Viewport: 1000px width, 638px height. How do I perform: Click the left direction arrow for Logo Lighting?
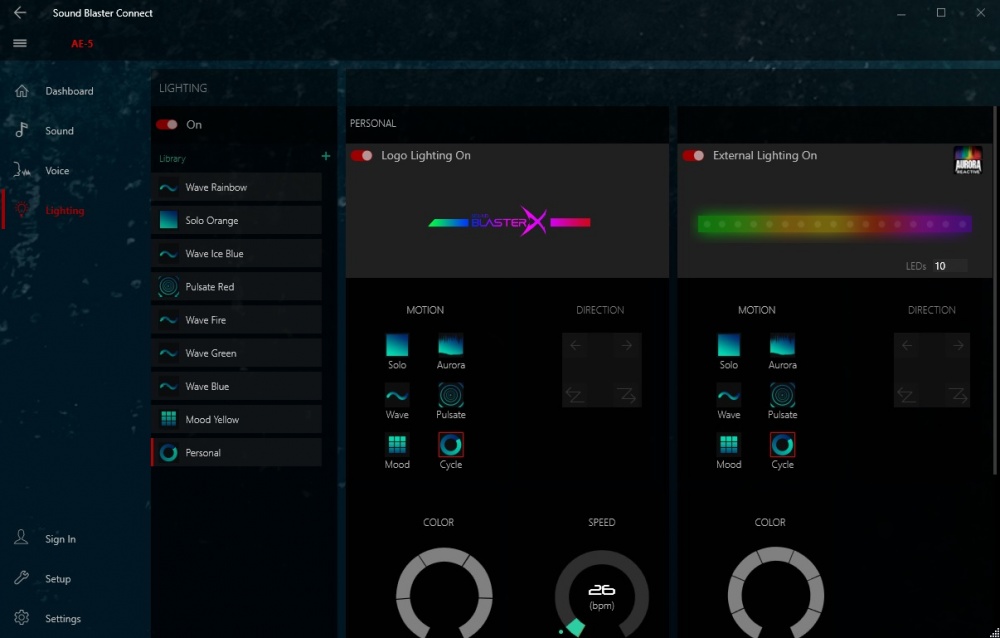point(575,346)
